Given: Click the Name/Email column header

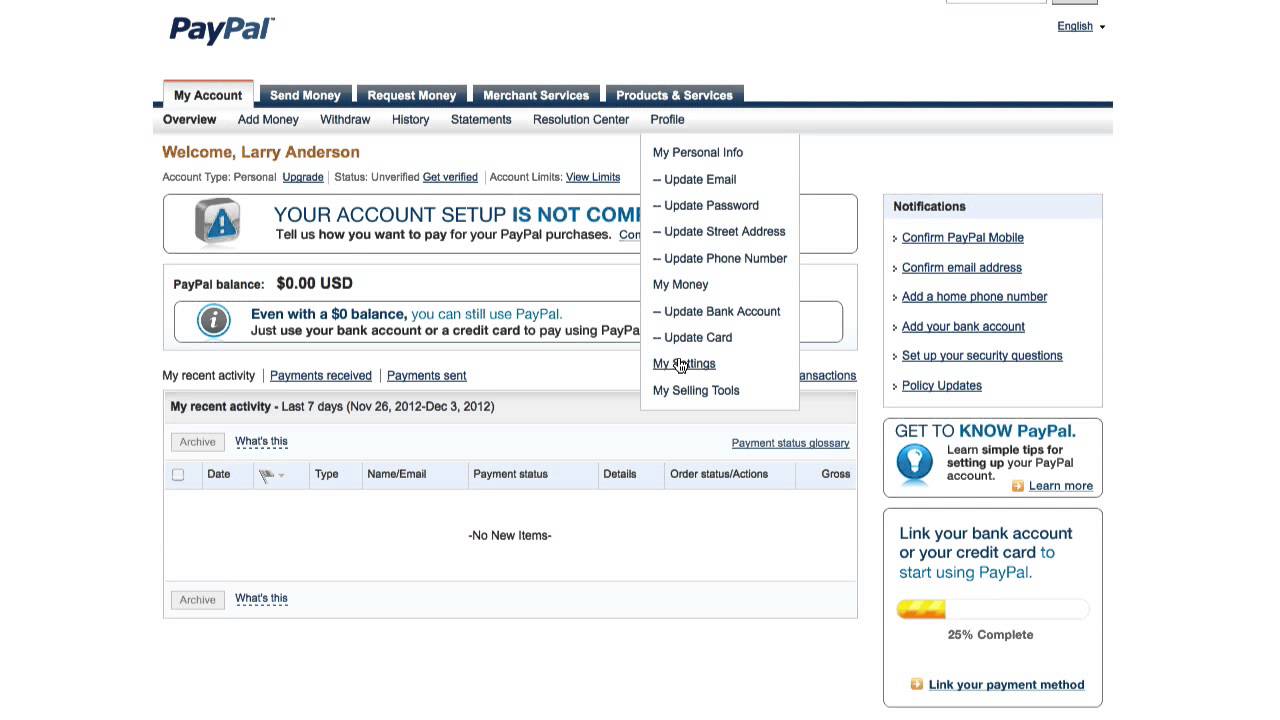Looking at the screenshot, I should (x=397, y=474).
